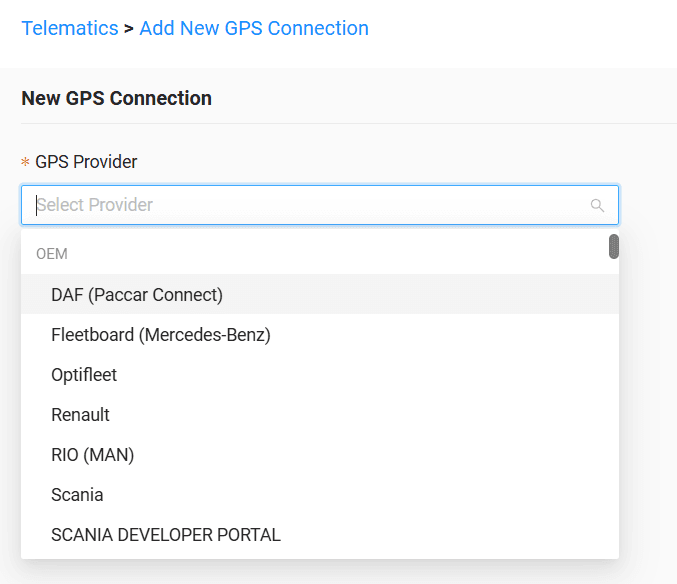Click the New GPS Connection section heading

click(x=116, y=98)
